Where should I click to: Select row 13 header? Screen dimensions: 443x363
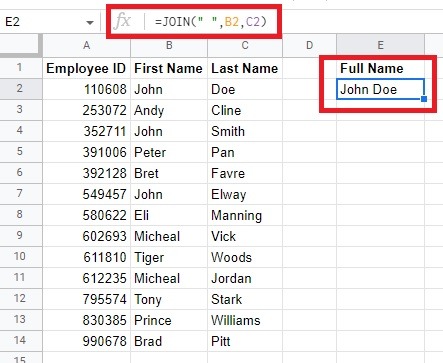click(x=21, y=320)
